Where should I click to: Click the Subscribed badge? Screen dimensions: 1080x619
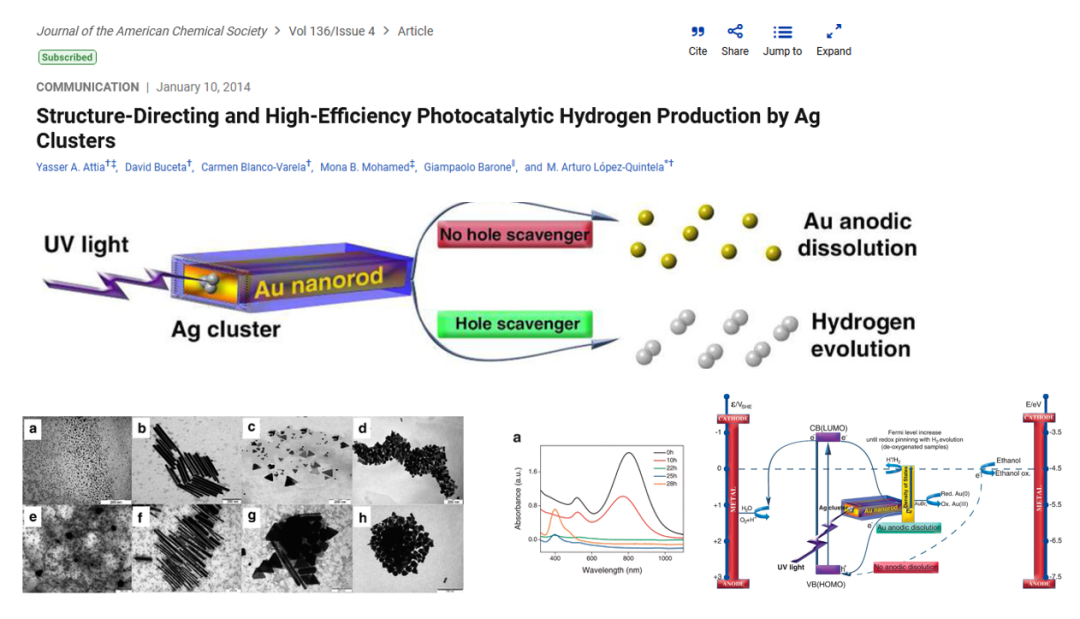[67, 57]
